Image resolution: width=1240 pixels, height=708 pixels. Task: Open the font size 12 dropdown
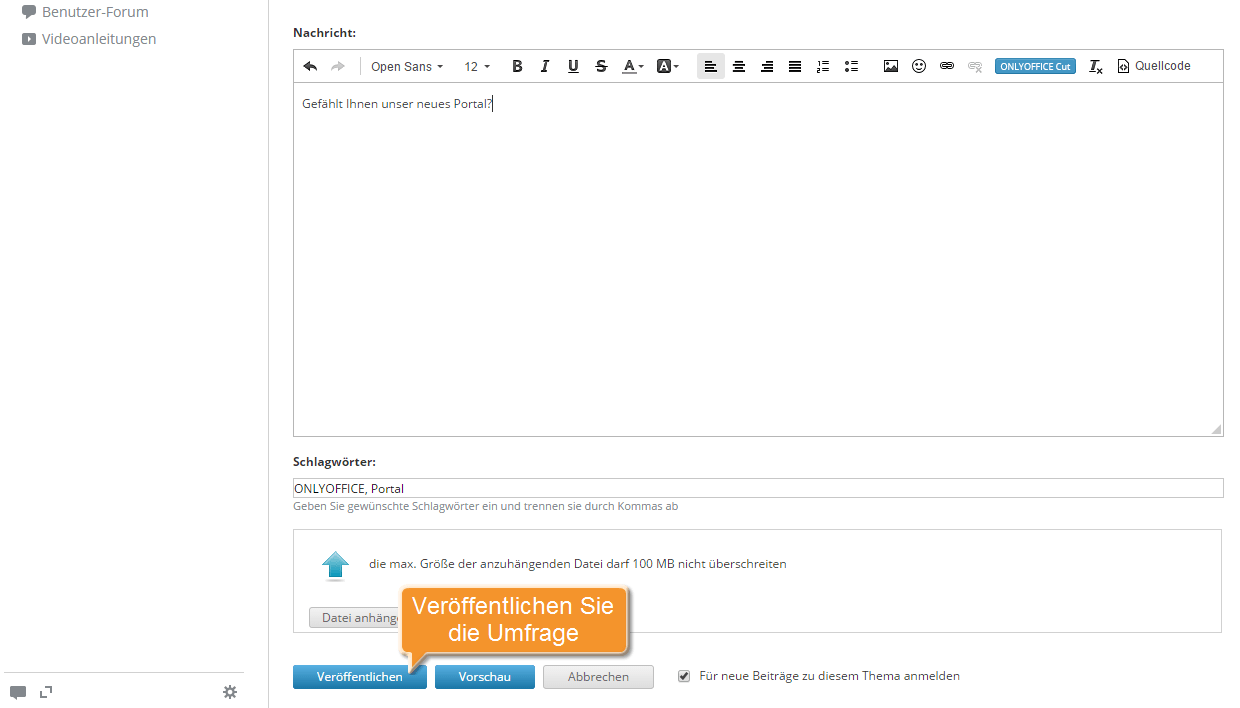click(477, 67)
